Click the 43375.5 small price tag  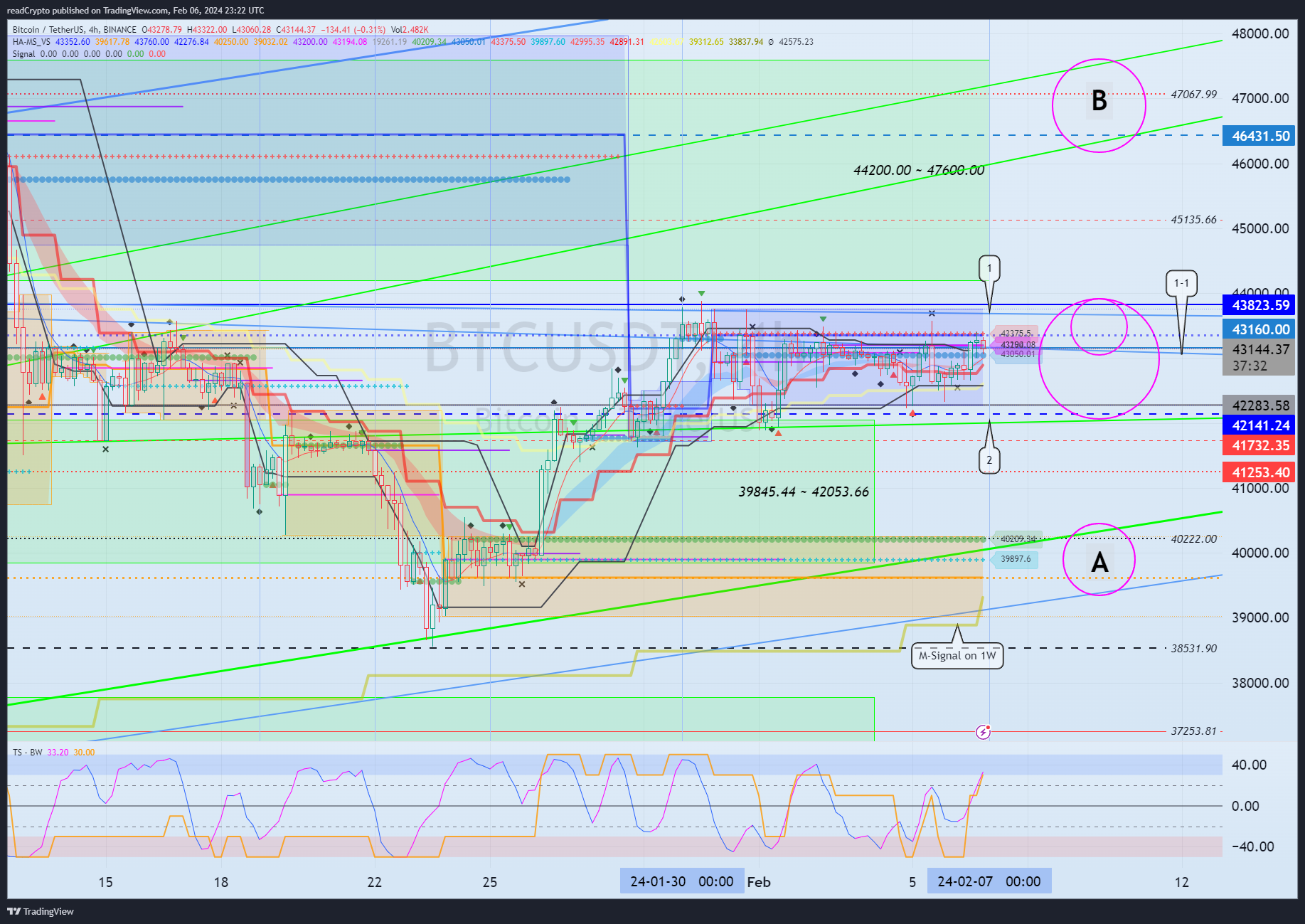(1016, 333)
